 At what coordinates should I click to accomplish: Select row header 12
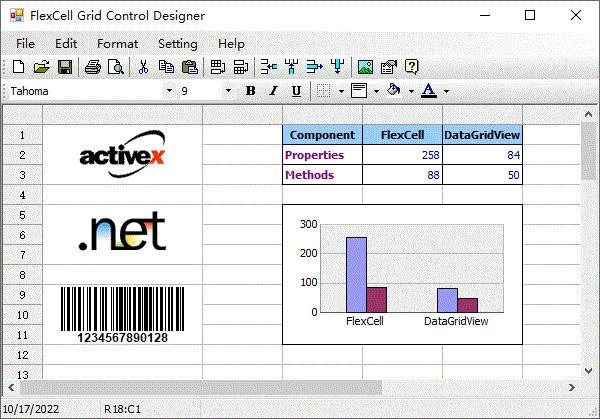(23, 355)
